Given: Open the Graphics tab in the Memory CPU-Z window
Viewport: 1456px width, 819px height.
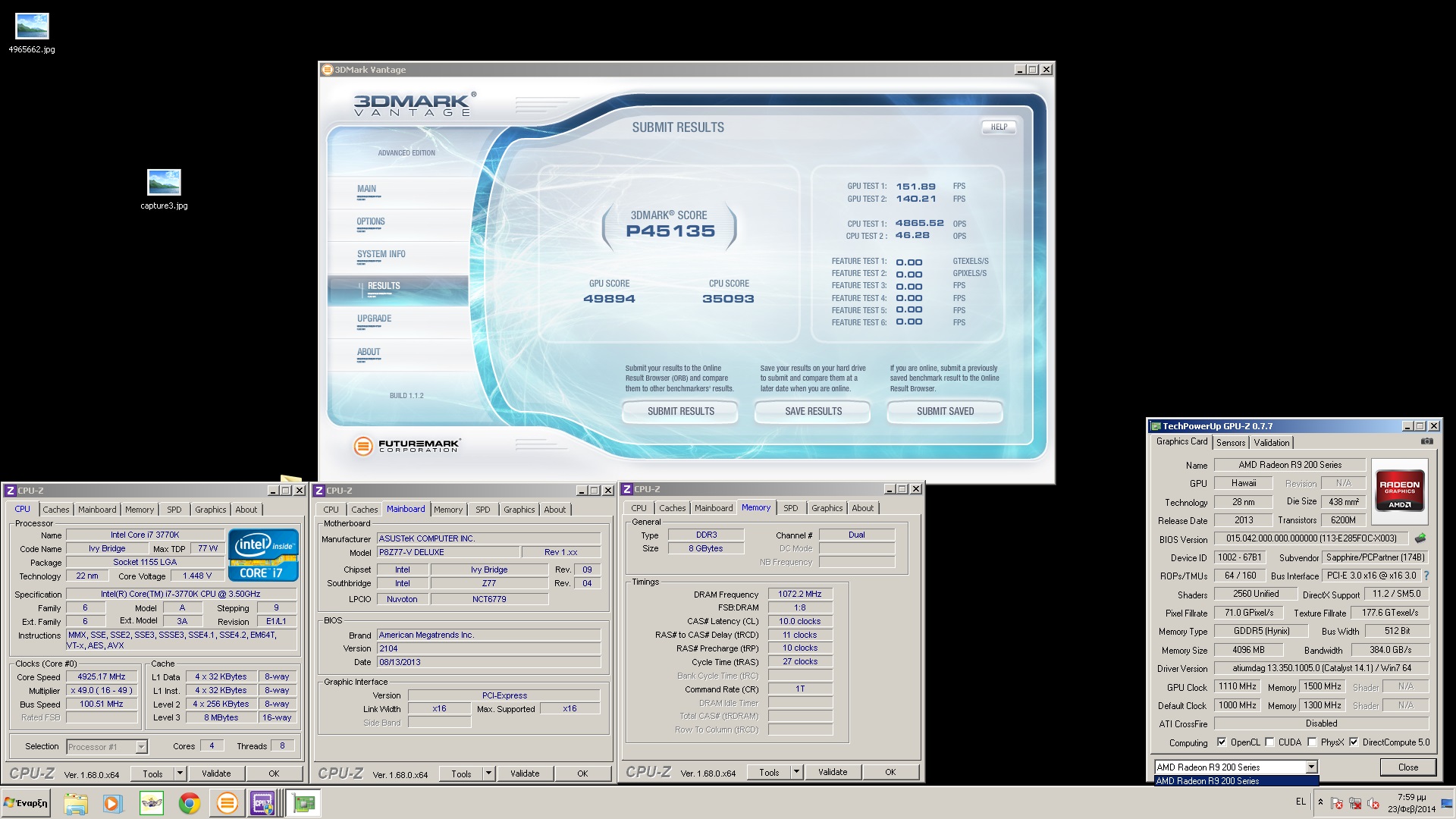Looking at the screenshot, I should click(x=827, y=508).
